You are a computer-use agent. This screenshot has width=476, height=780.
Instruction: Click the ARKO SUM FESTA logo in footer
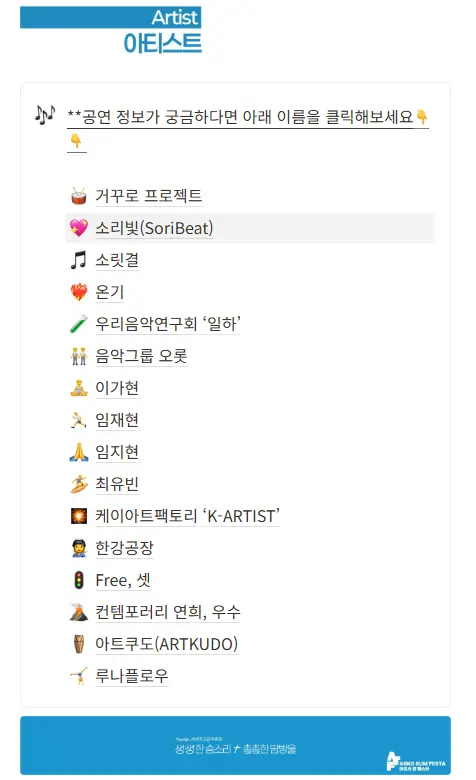pyautogui.click(x=416, y=762)
